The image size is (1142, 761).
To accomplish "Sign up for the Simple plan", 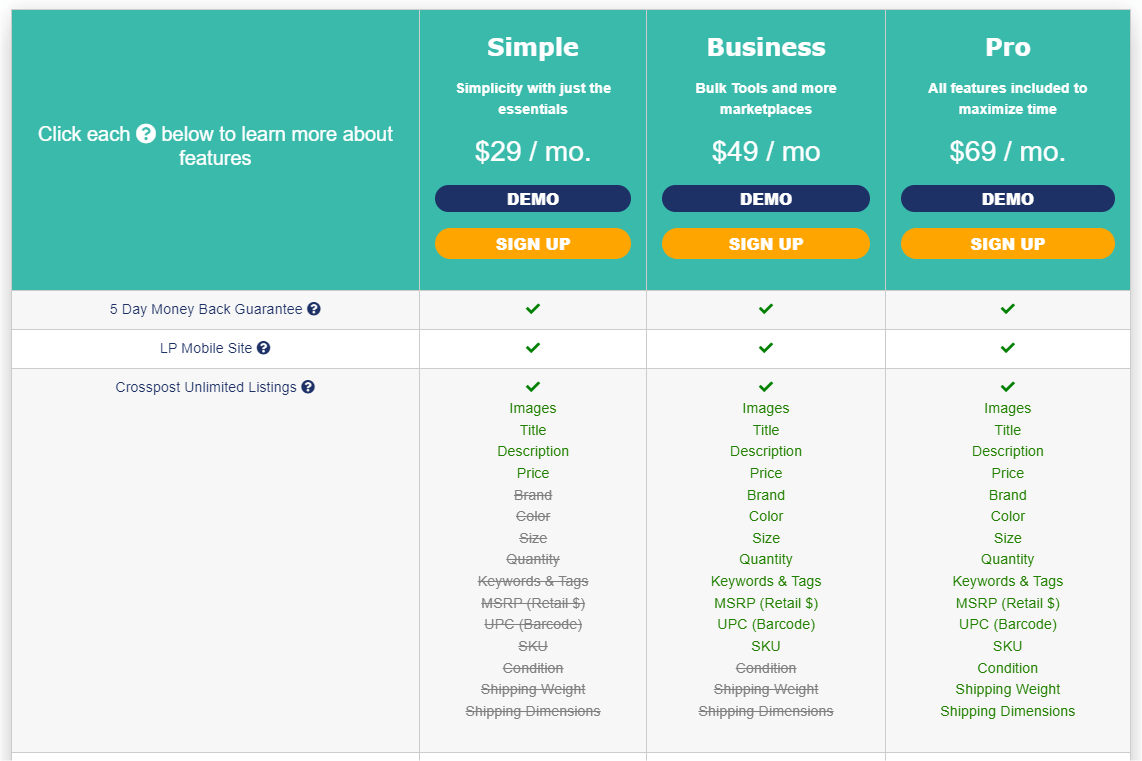I will coord(533,244).
